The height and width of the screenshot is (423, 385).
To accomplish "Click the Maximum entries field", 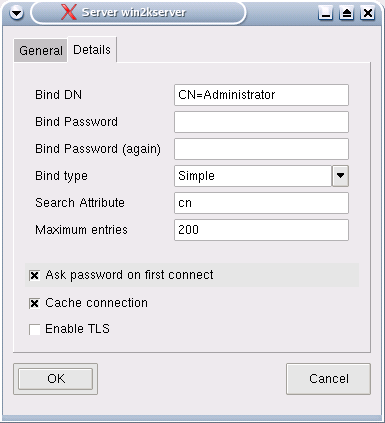I will click(x=261, y=230).
